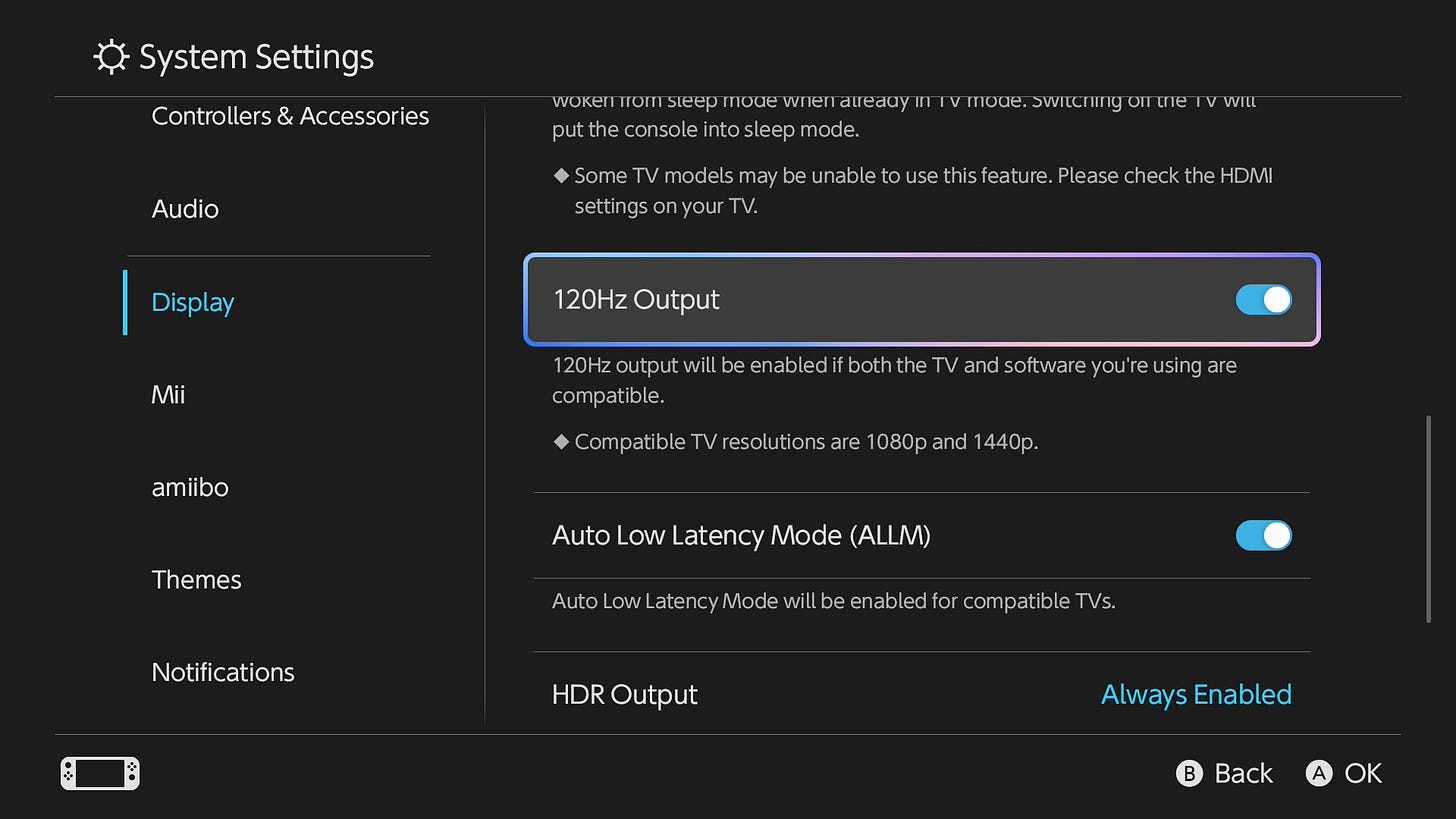This screenshot has width=1456, height=819.
Task: Switch to the Audio settings section
Action: (185, 209)
